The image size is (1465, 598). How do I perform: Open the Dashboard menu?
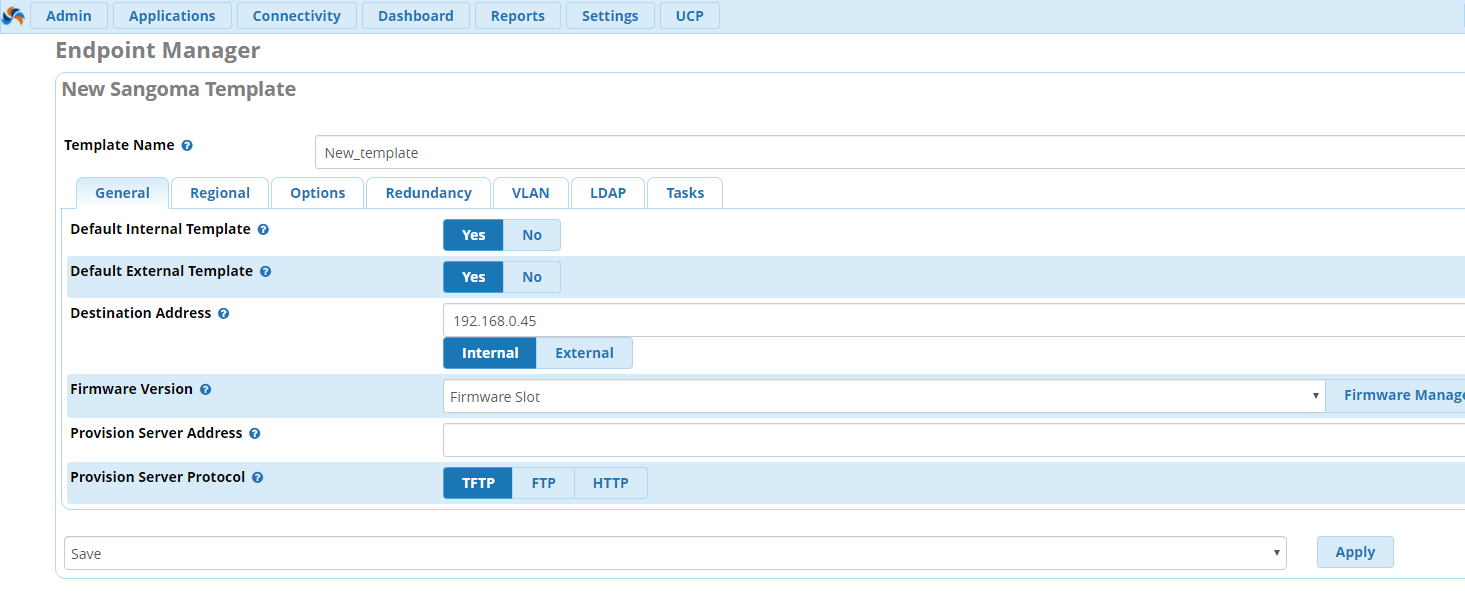(416, 16)
